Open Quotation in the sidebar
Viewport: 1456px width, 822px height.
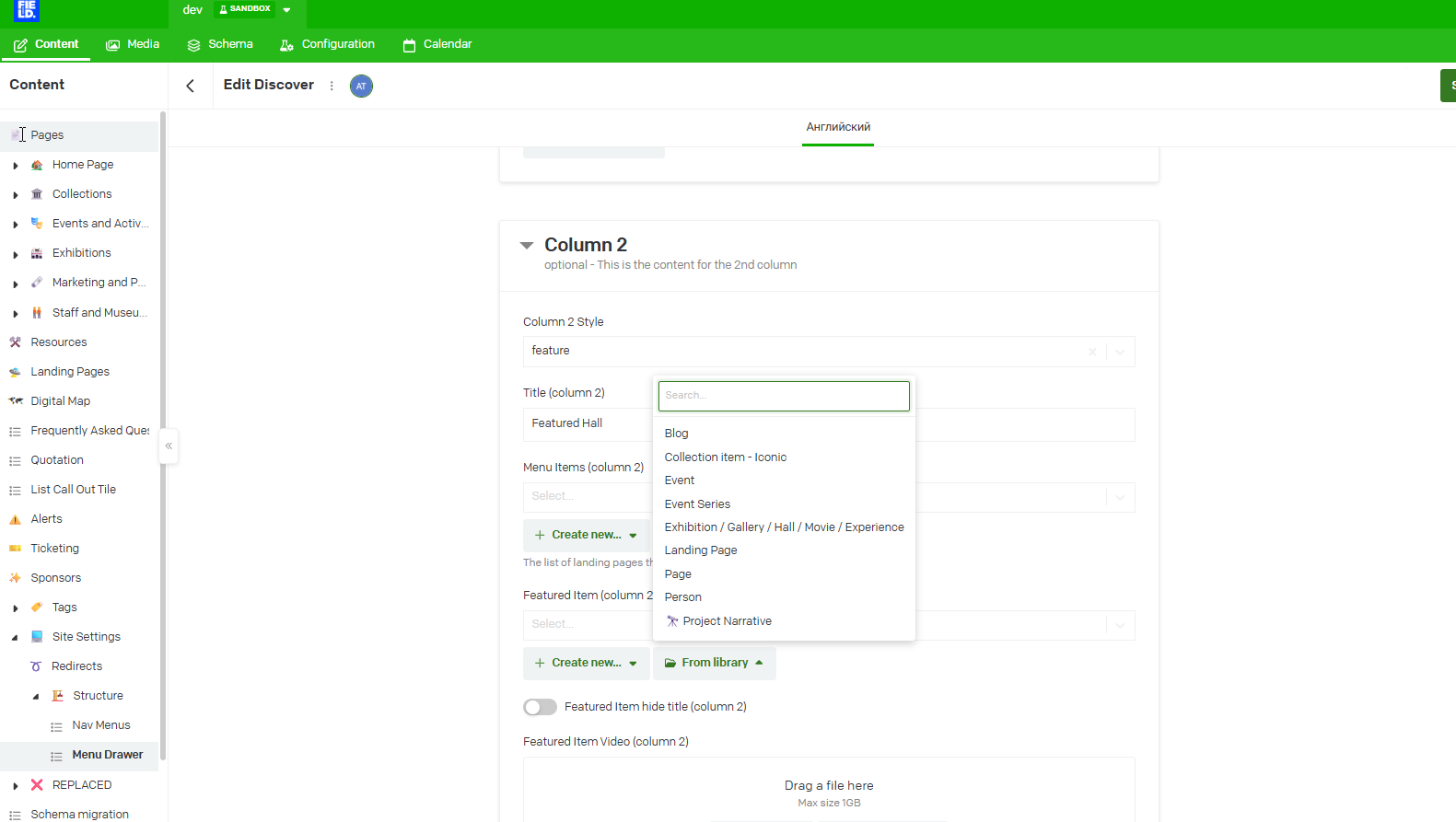[57, 460]
